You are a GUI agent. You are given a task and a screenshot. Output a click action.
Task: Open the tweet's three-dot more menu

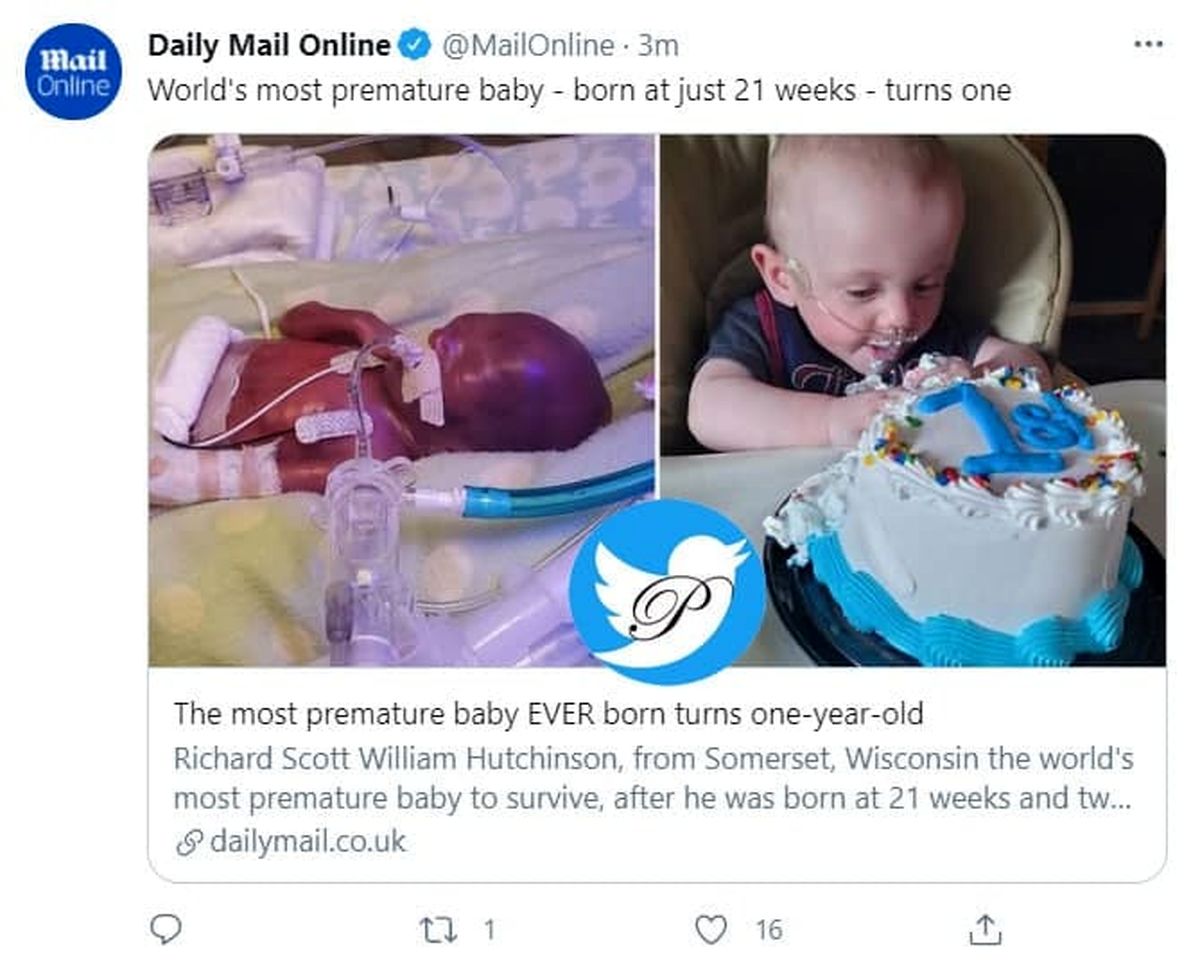[1148, 45]
